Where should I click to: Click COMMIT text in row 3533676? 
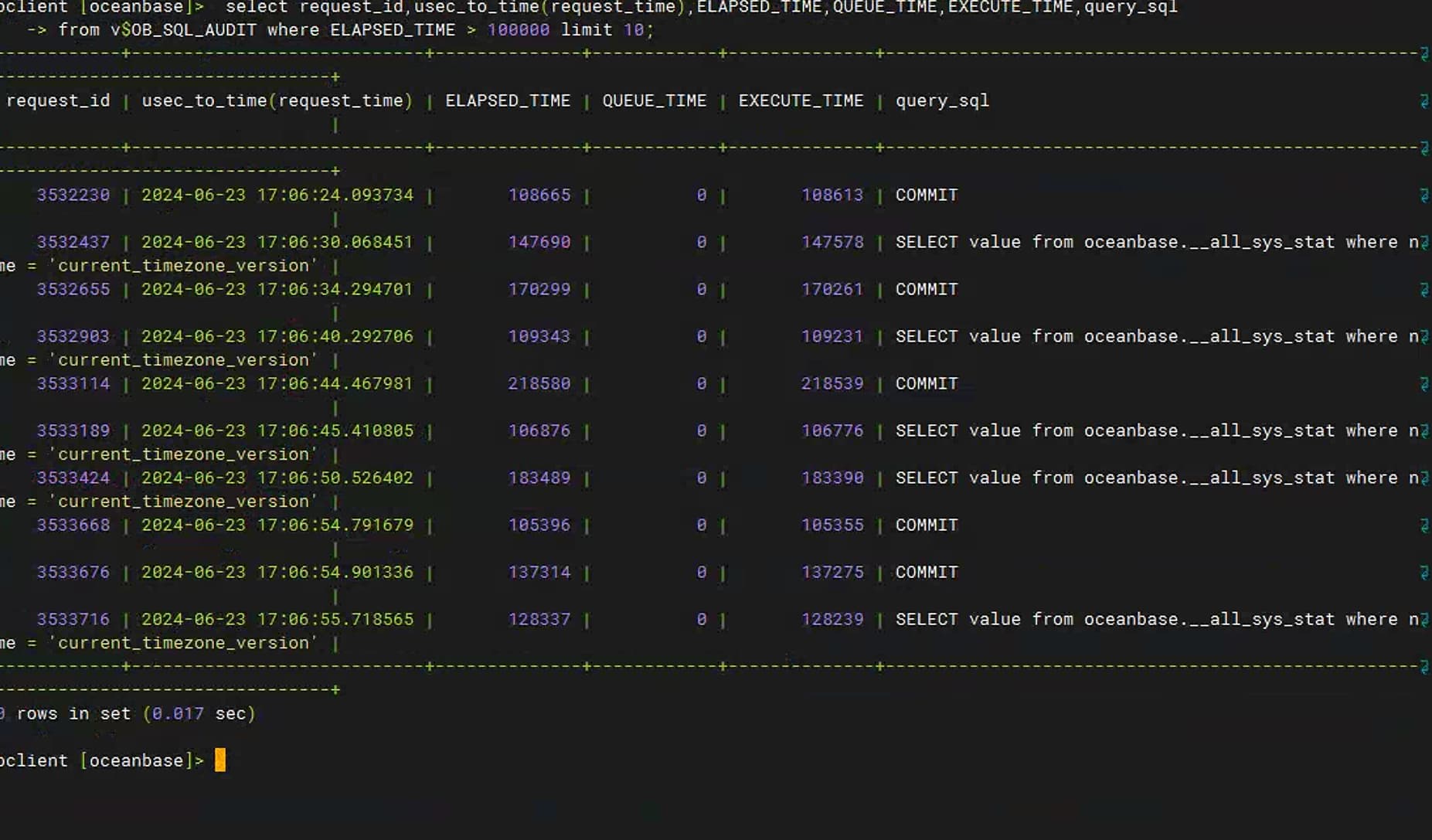click(927, 572)
